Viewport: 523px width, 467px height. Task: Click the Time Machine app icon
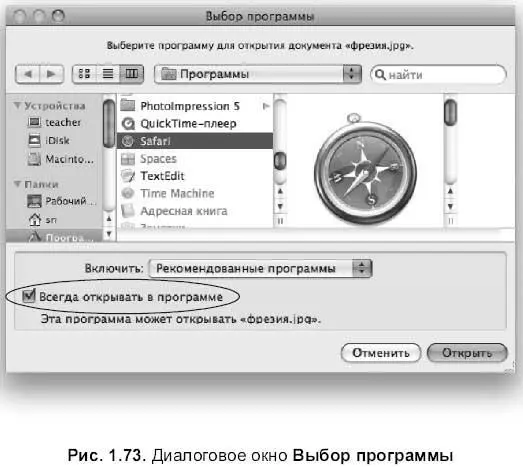(128, 193)
